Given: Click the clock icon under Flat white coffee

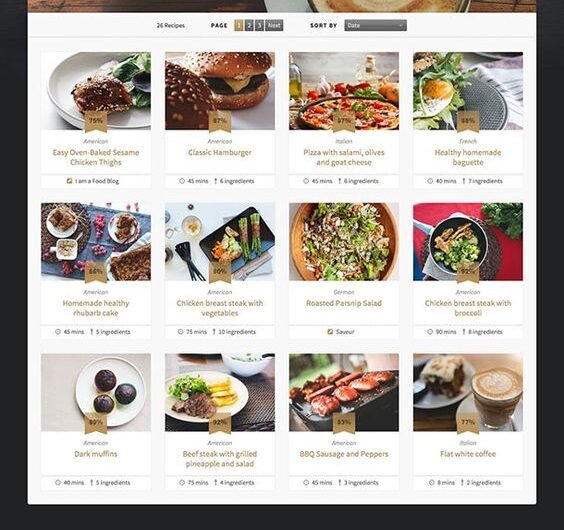Looking at the screenshot, I should 432,483.
